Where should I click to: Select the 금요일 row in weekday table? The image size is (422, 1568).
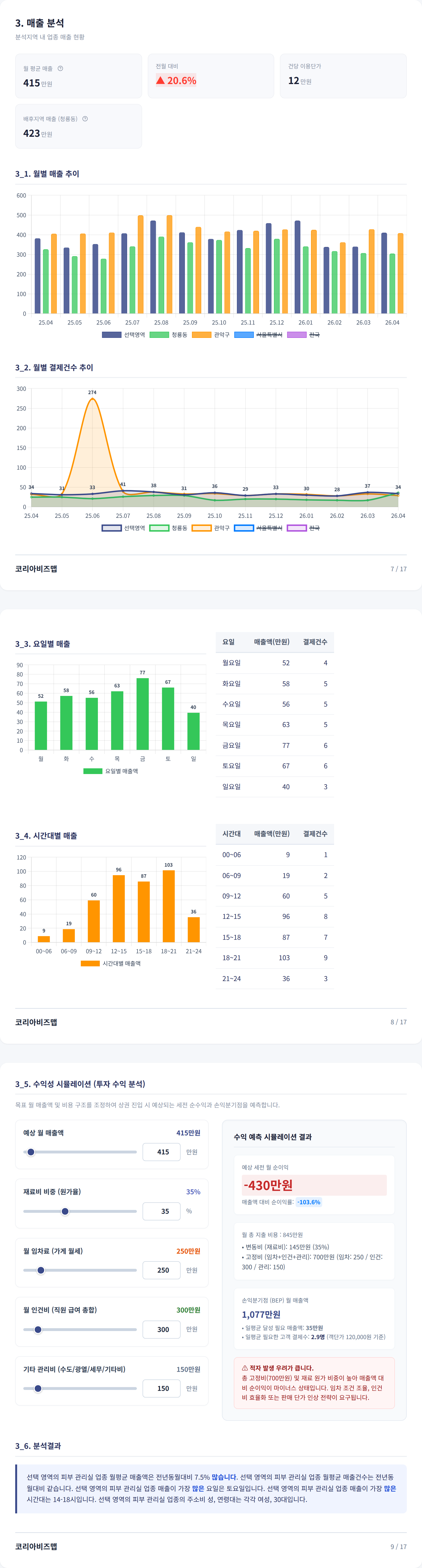point(275,745)
